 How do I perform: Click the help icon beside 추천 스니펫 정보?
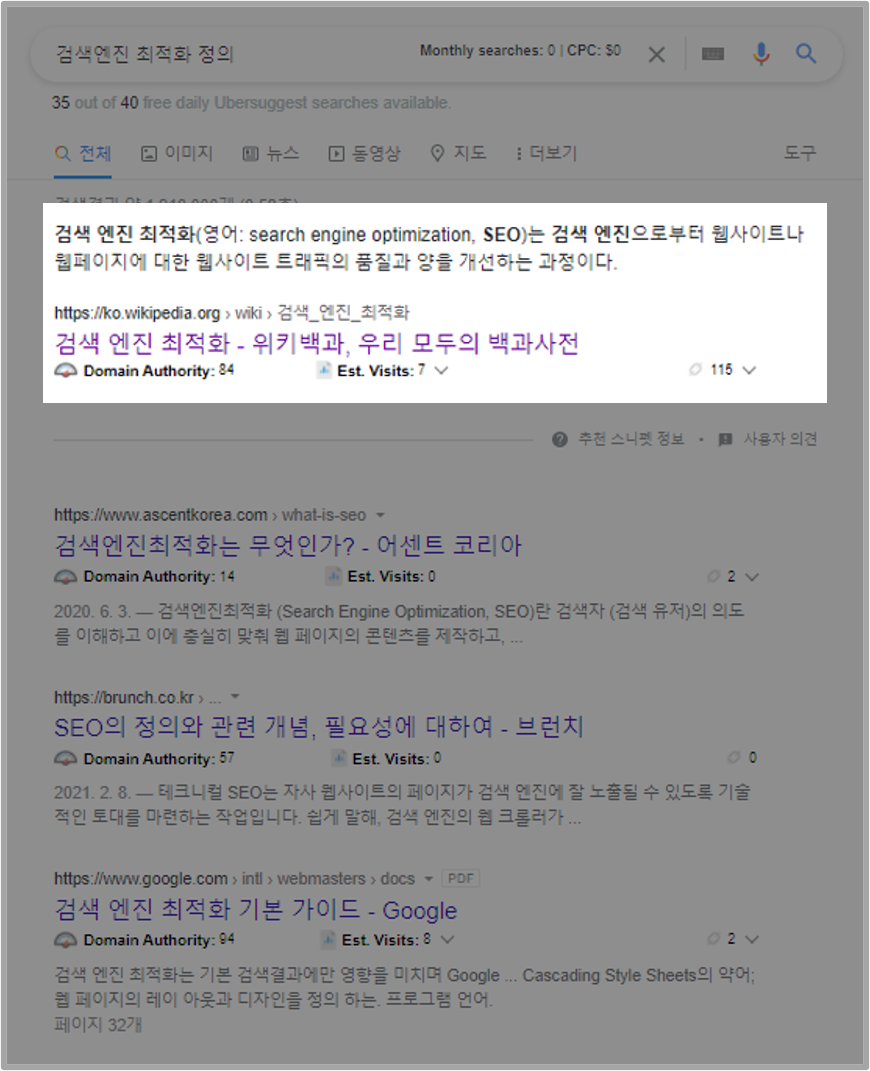tap(559, 438)
